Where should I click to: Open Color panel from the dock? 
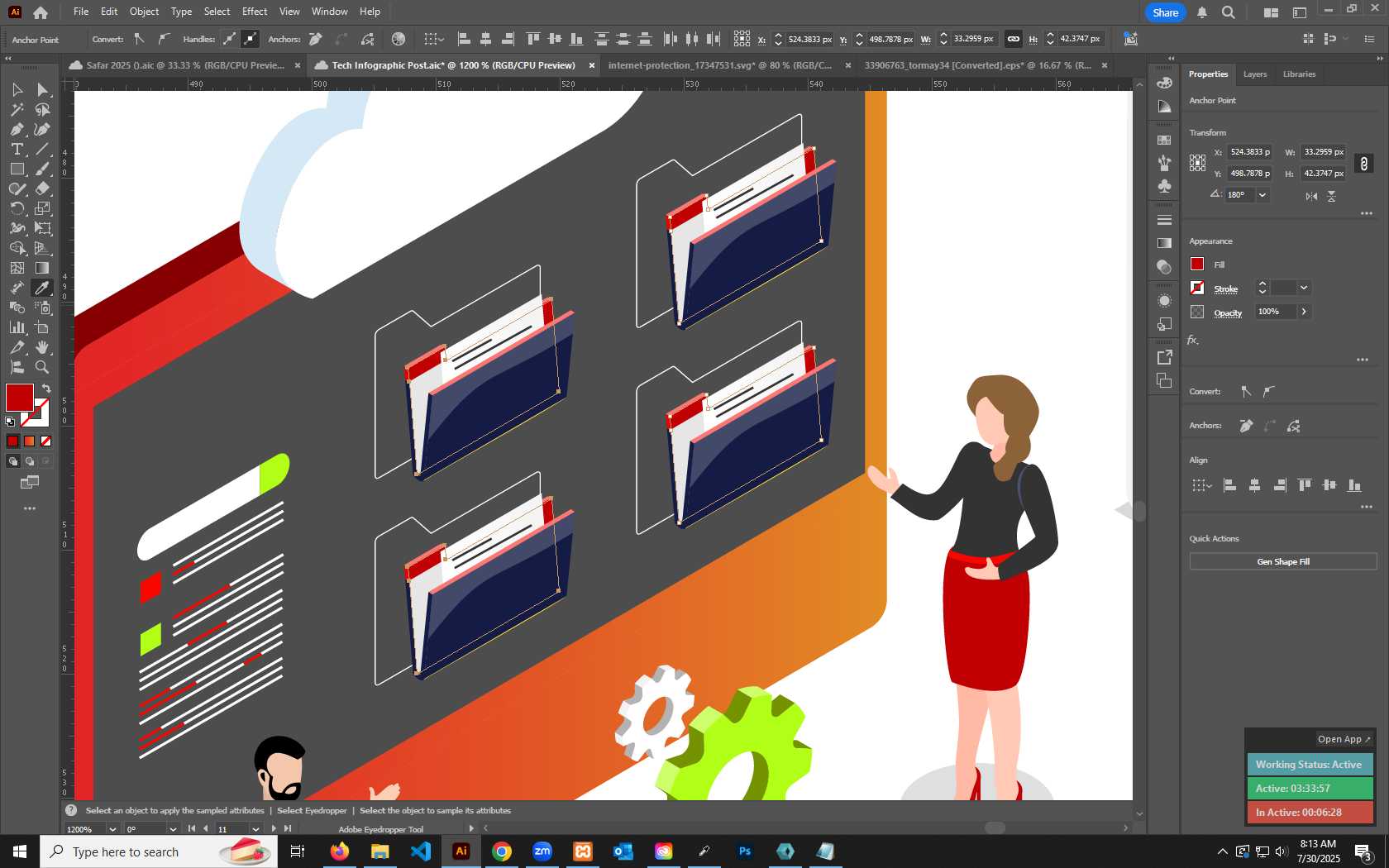pos(1164,83)
